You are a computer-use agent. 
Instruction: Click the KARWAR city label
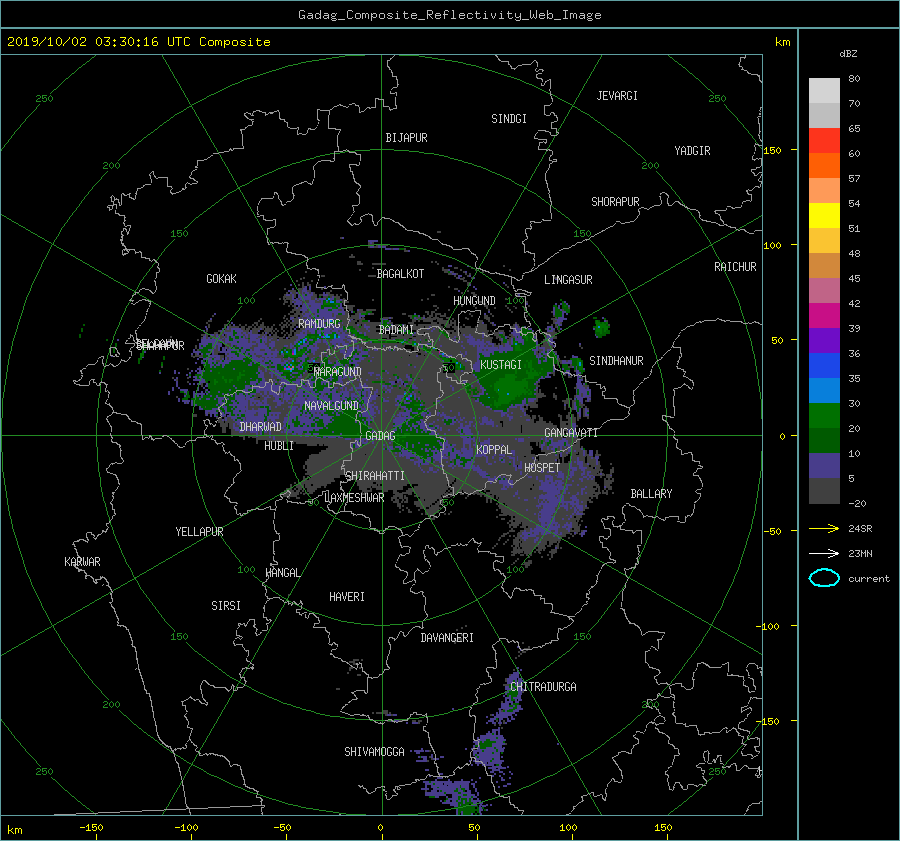(82, 562)
